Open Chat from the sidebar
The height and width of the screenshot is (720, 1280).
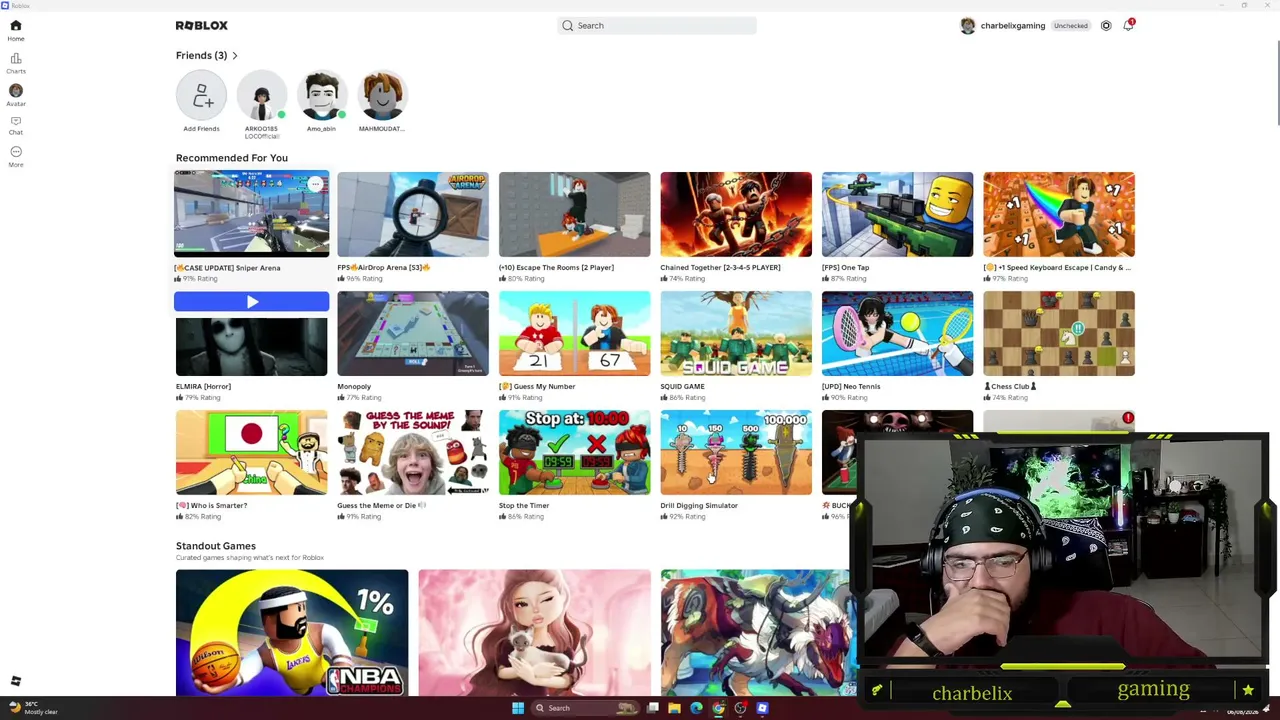pos(16,125)
